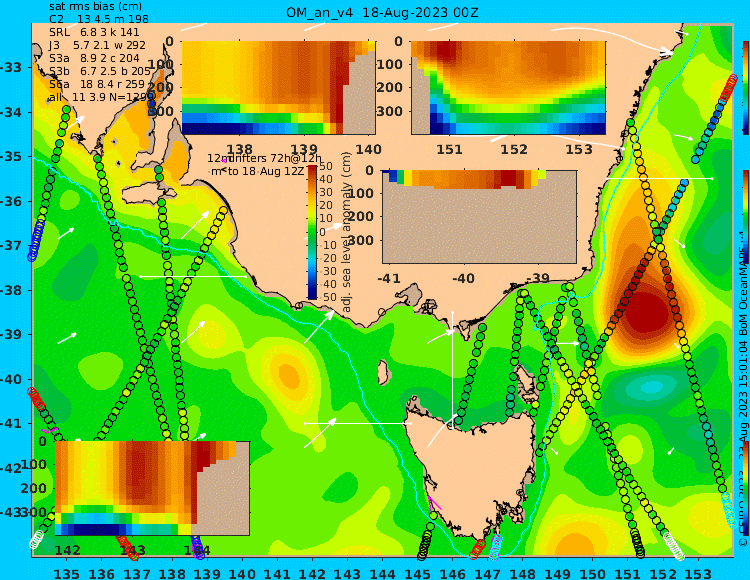Viewport: 750px width, 580px height.
Task: Click the dark red warm eddy east of the coast
Action: tap(646, 313)
